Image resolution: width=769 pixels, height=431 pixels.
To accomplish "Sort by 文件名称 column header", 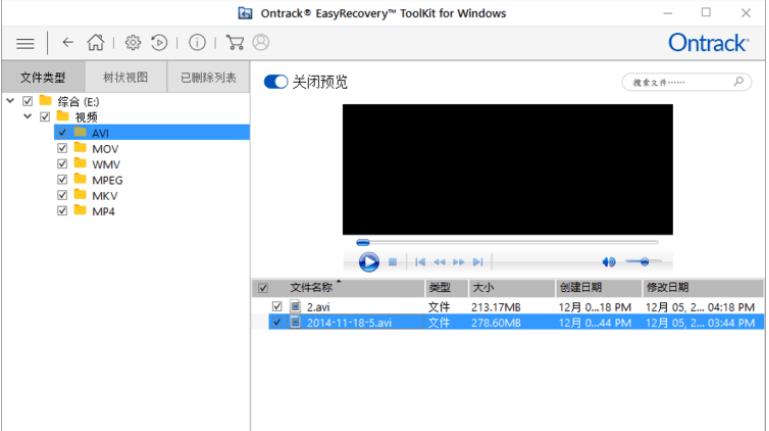I will 347,288.
